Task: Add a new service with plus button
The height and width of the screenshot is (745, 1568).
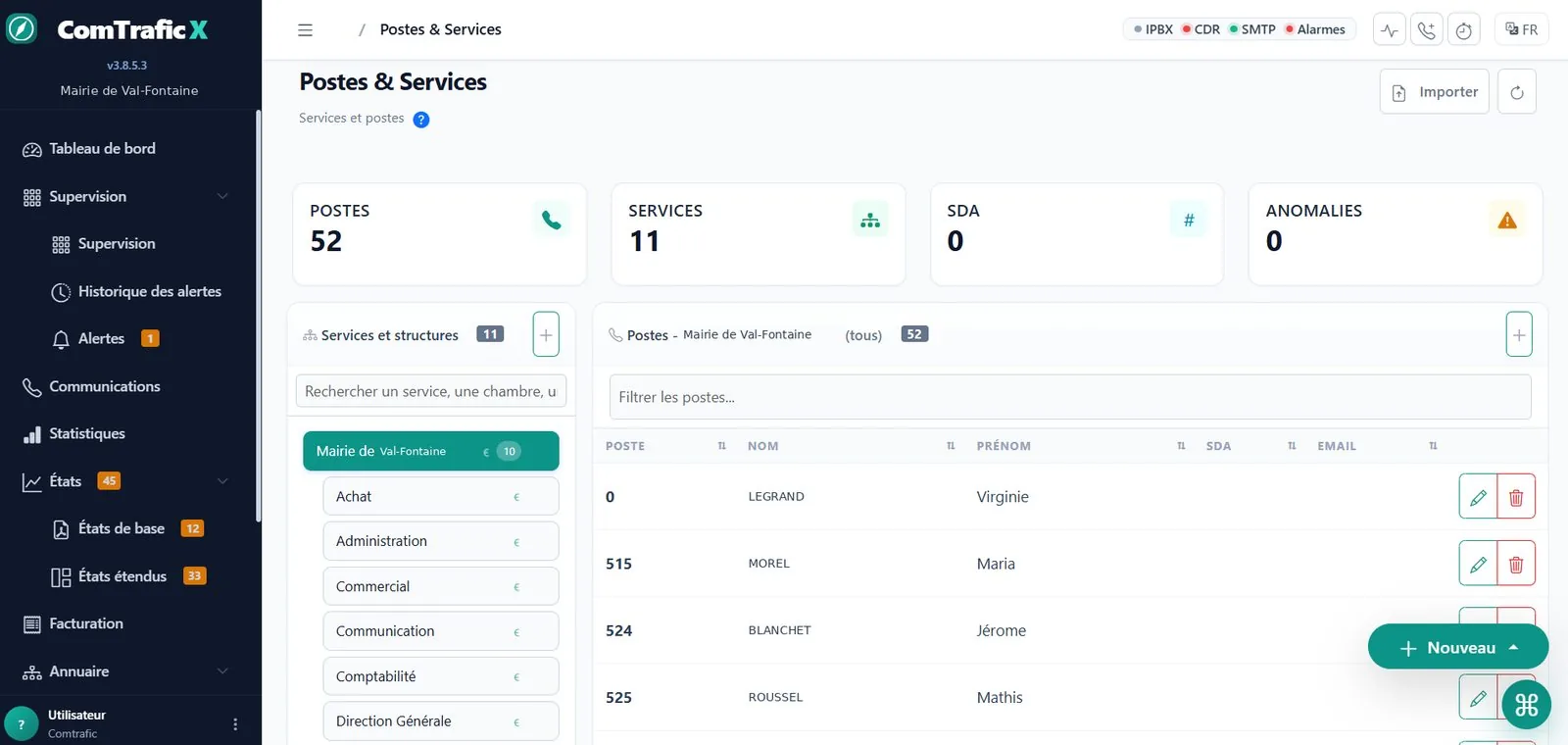Action: pyautogui.click(x=546, y=334)
